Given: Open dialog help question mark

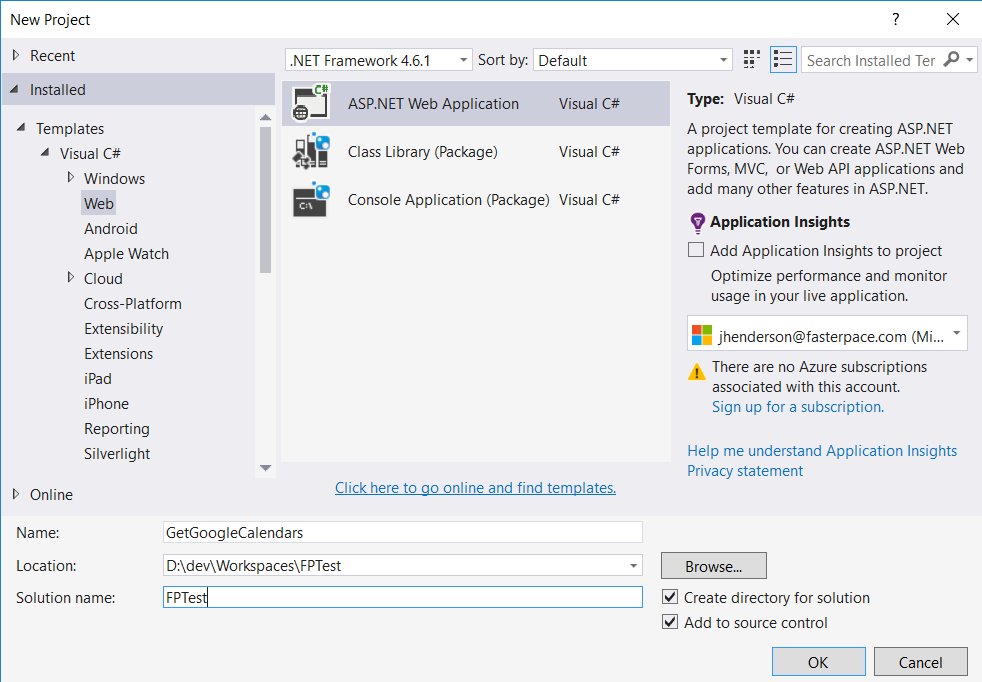Looking at the screenshot, I should tap(896, 19).
